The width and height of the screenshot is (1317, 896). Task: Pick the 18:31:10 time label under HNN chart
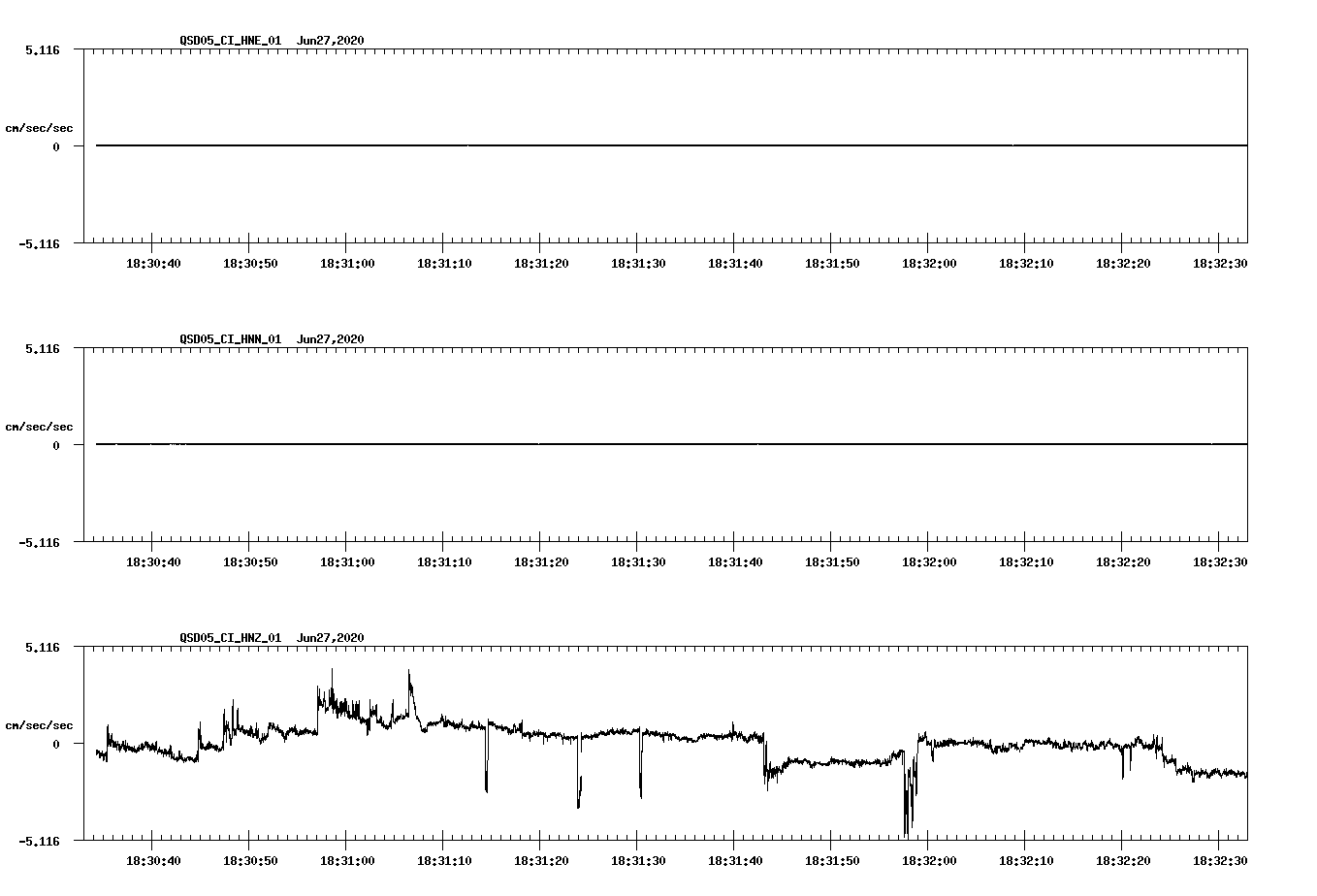coord(444,562)
